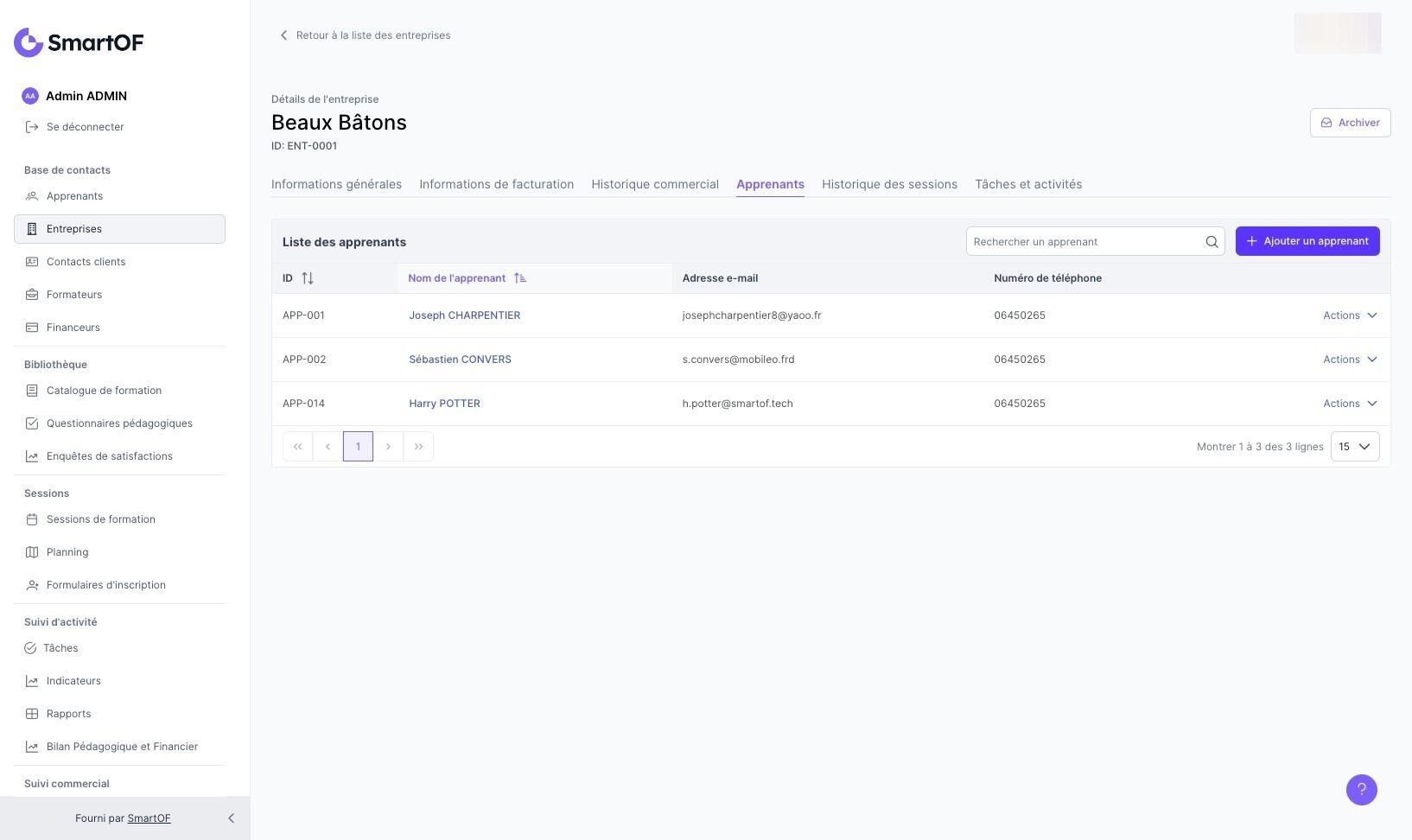
Task: Jump to last page double arrow
Action: pyautogui.click(x=418, y=447)
